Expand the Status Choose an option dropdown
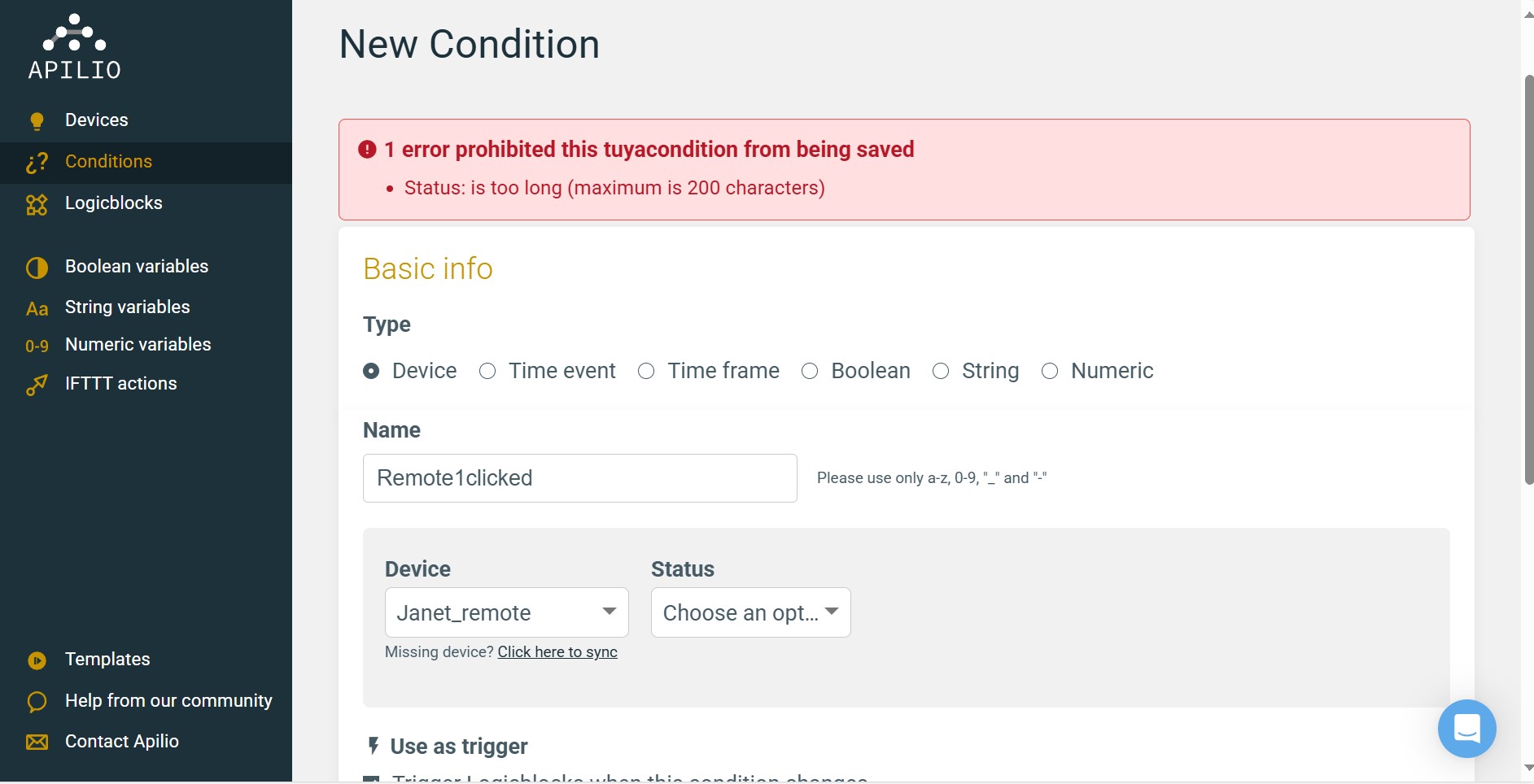Screen dimensions: 1534x784 [750, 612]
